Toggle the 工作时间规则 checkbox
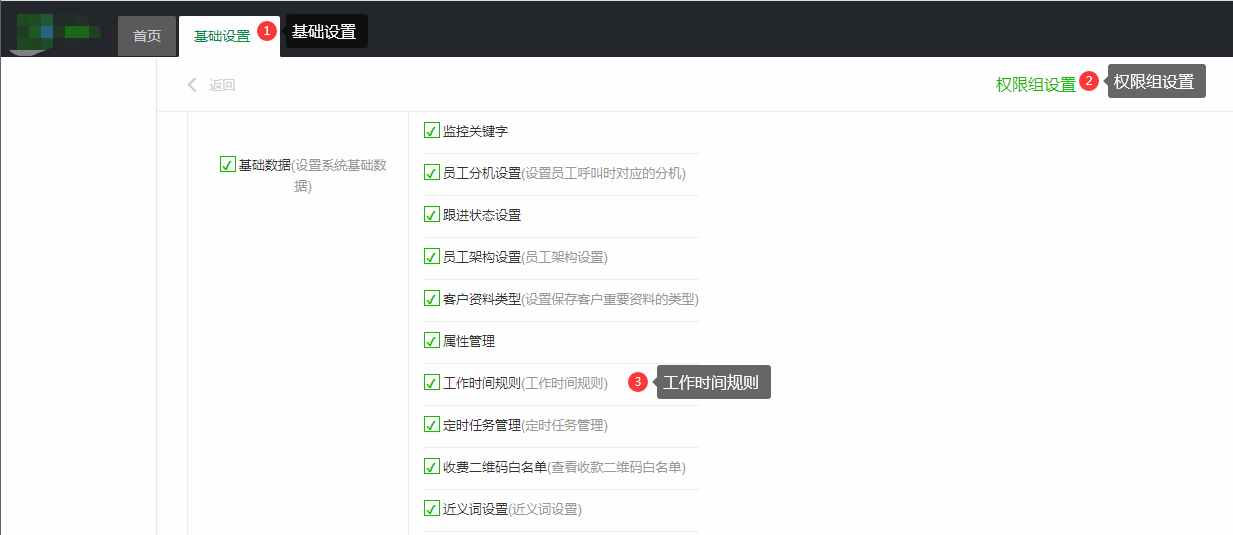Screen dimensions: 1233x535 [x=432, y=383]
